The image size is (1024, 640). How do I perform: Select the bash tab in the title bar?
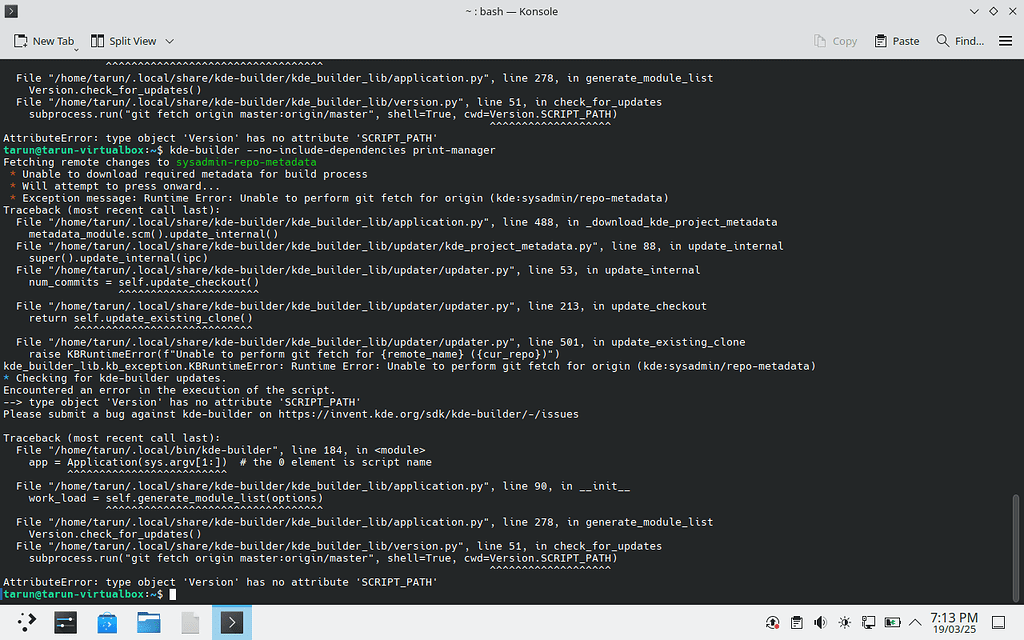click(512, 11)
